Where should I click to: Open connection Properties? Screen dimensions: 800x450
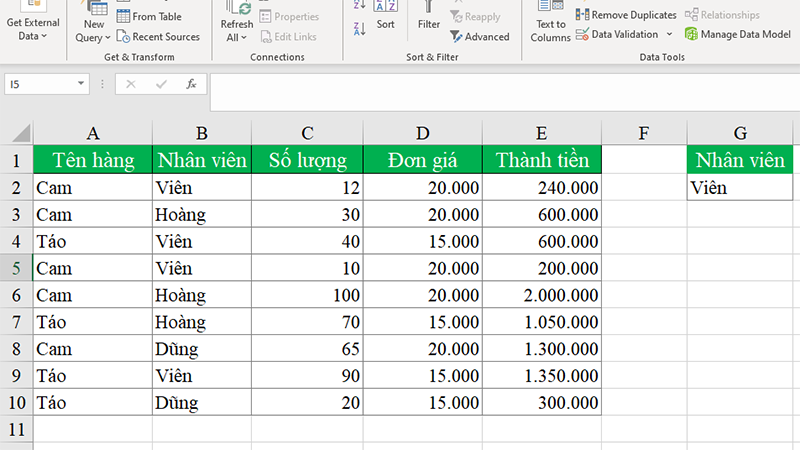[289, 16]
